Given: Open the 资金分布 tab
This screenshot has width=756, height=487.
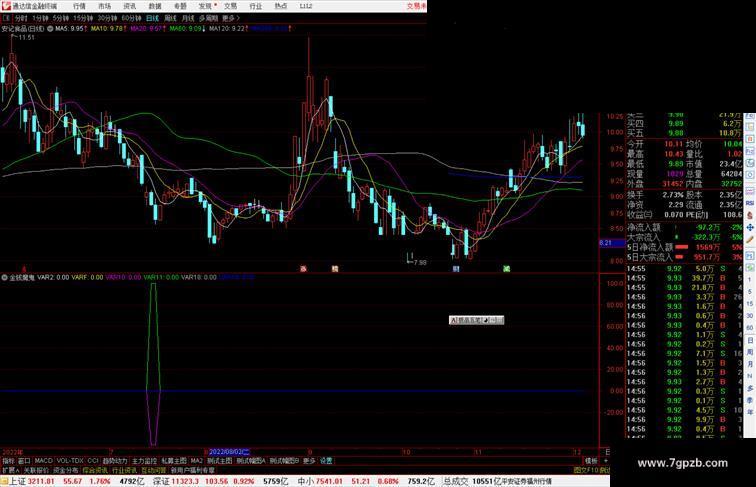Looking at the screenshot, I should click(65, 470).
